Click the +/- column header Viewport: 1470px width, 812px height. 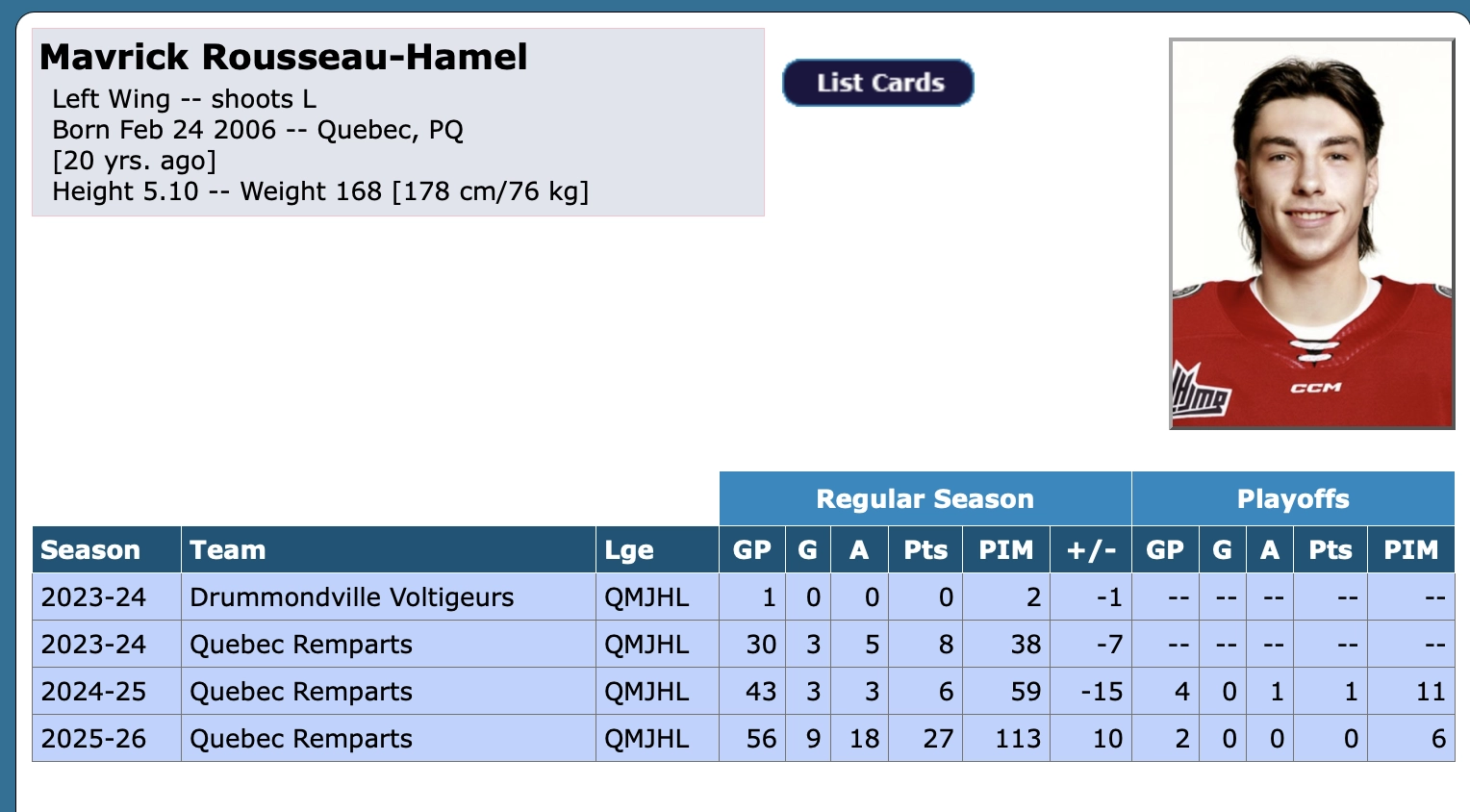1091,550
